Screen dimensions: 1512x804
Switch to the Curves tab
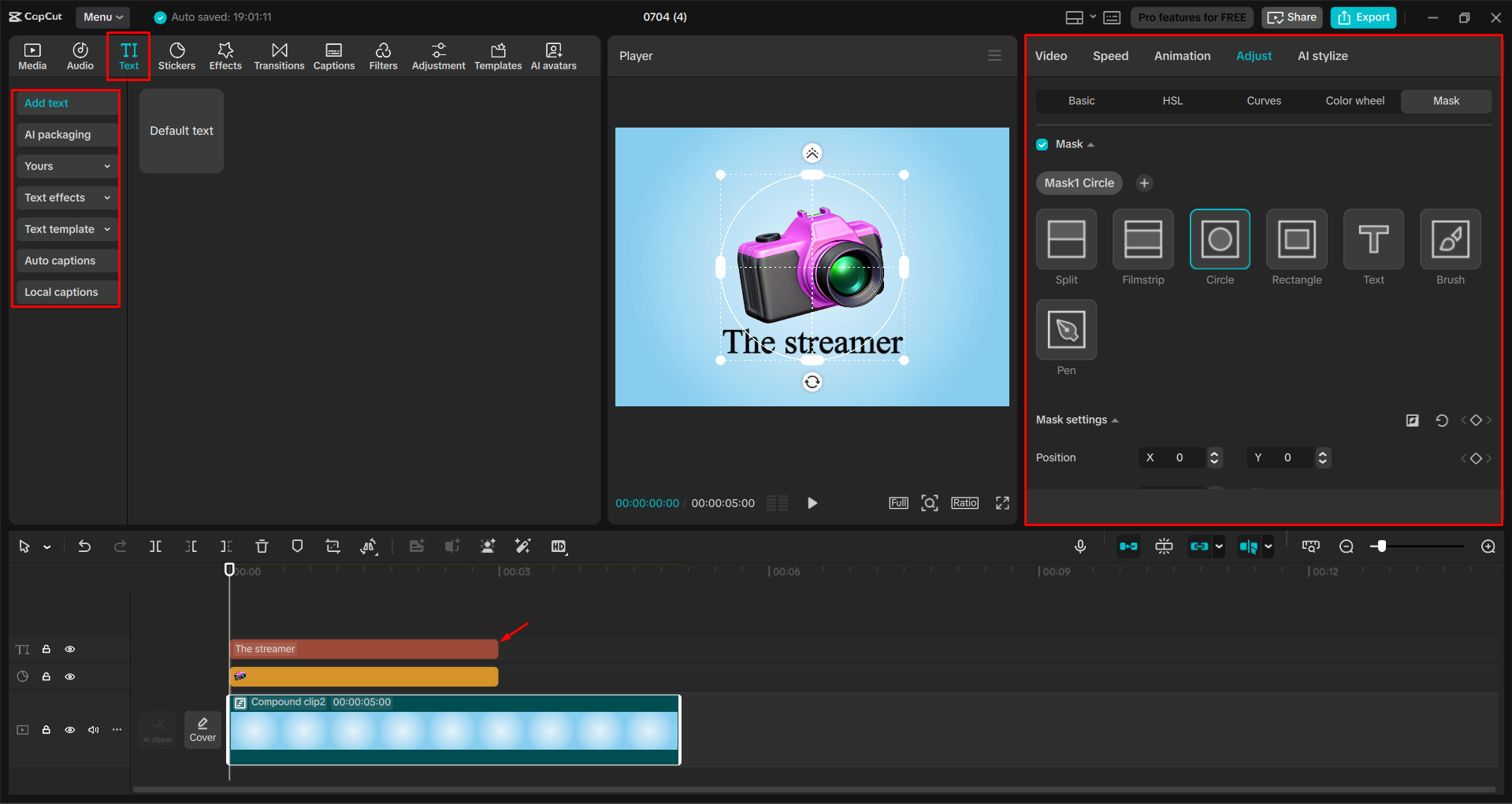[1263, 101]
